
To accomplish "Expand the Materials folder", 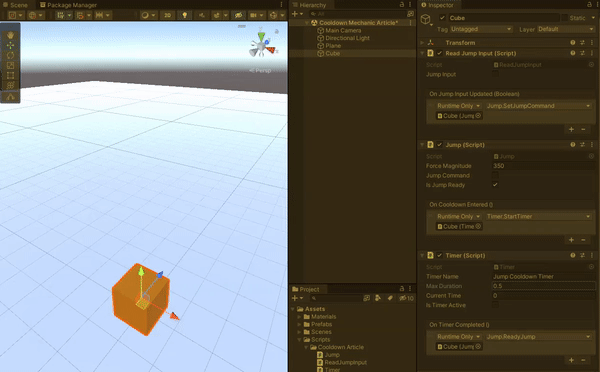I will click(299, 317).
